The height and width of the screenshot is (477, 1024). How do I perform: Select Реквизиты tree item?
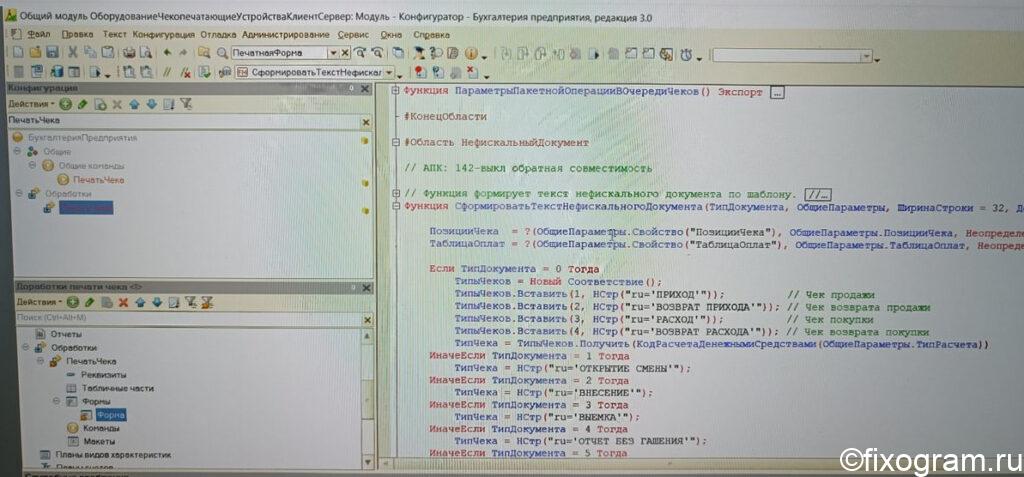click(x=104, y=374)
